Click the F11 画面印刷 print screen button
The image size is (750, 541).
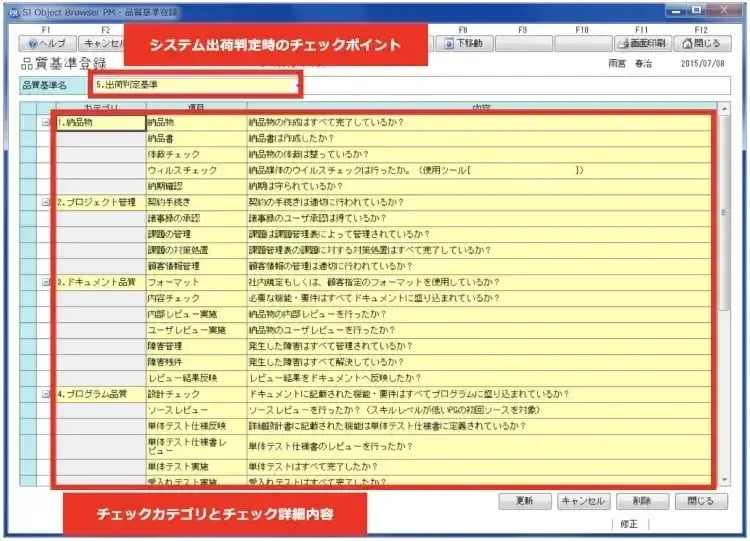tap(641, 44)
